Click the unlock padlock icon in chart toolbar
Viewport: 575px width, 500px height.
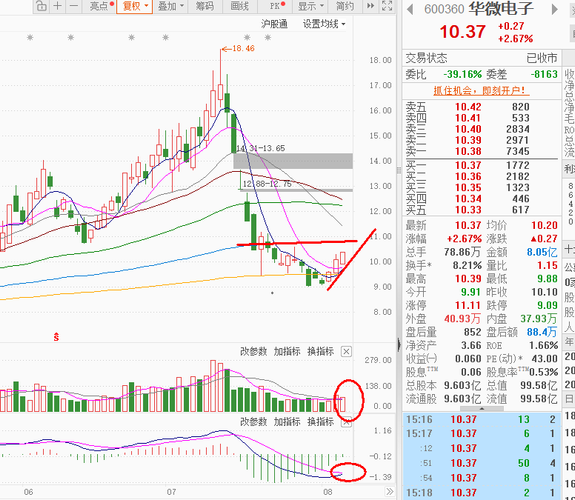(x=41, y=6)
